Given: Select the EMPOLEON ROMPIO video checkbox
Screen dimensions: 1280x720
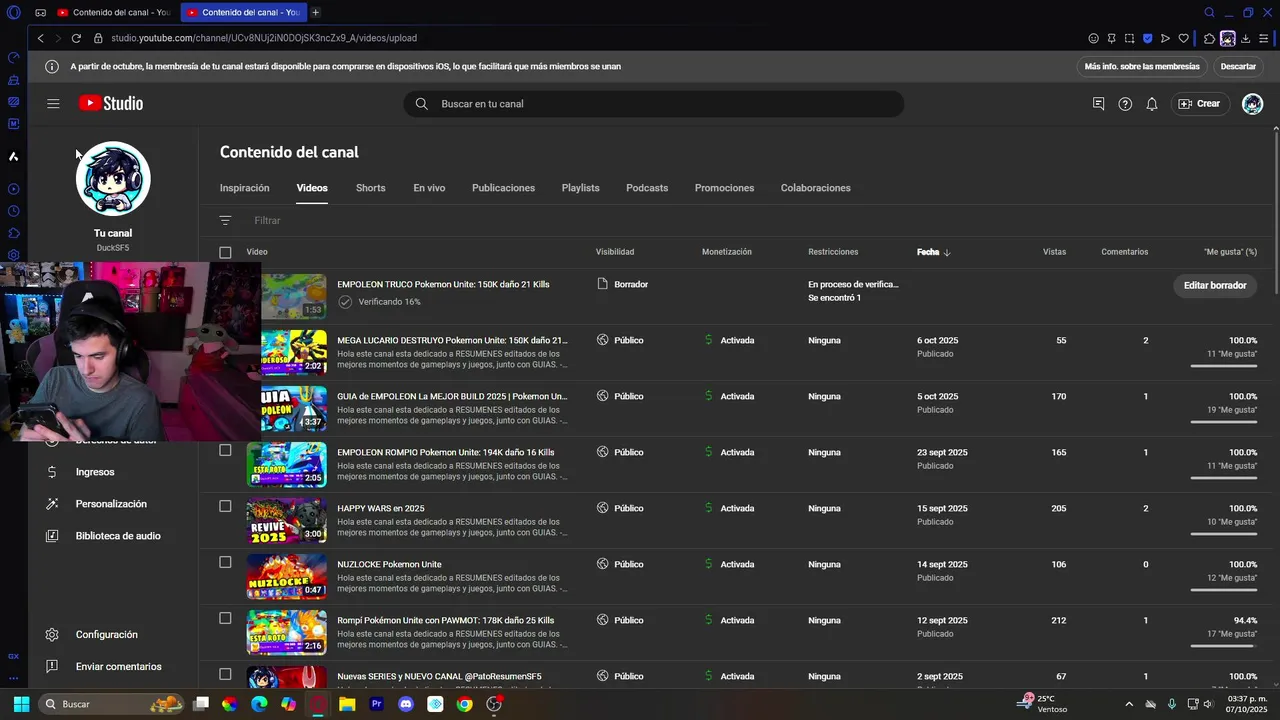Looking at the screenshot, I should 225,450.
